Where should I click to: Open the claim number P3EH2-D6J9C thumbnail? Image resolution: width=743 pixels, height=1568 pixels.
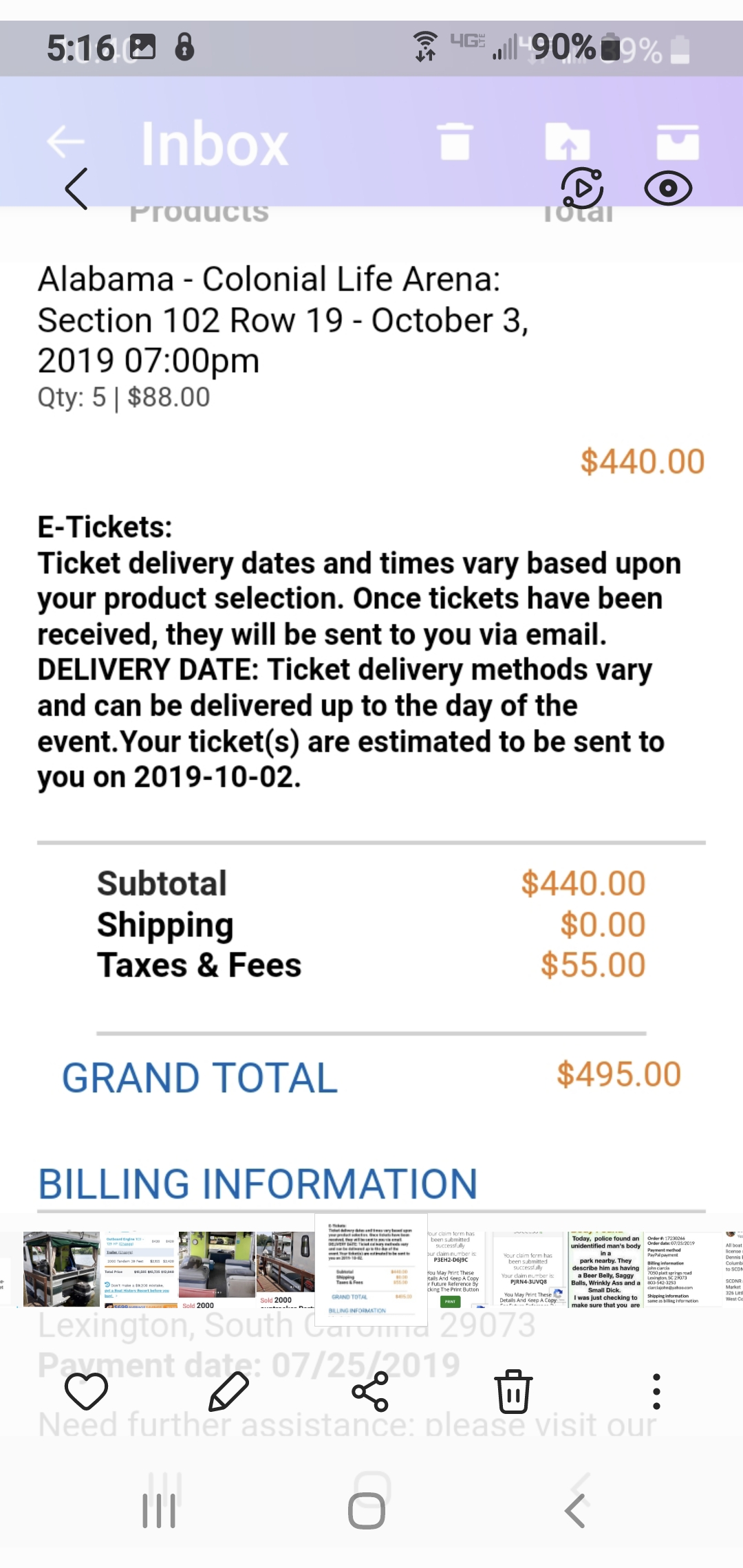pyautogui.click(x=454, y=1269)
